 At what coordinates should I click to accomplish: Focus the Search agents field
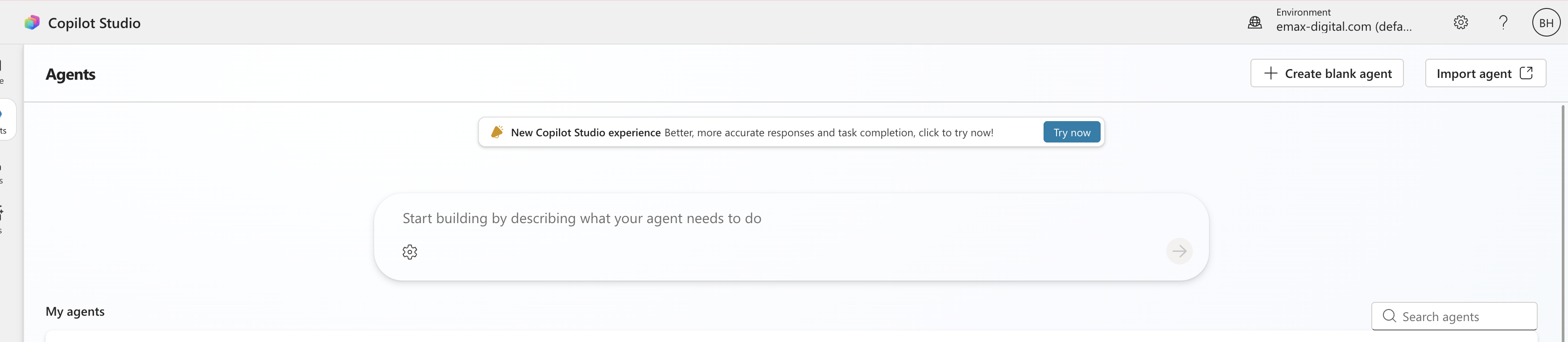click(1453, 316)
